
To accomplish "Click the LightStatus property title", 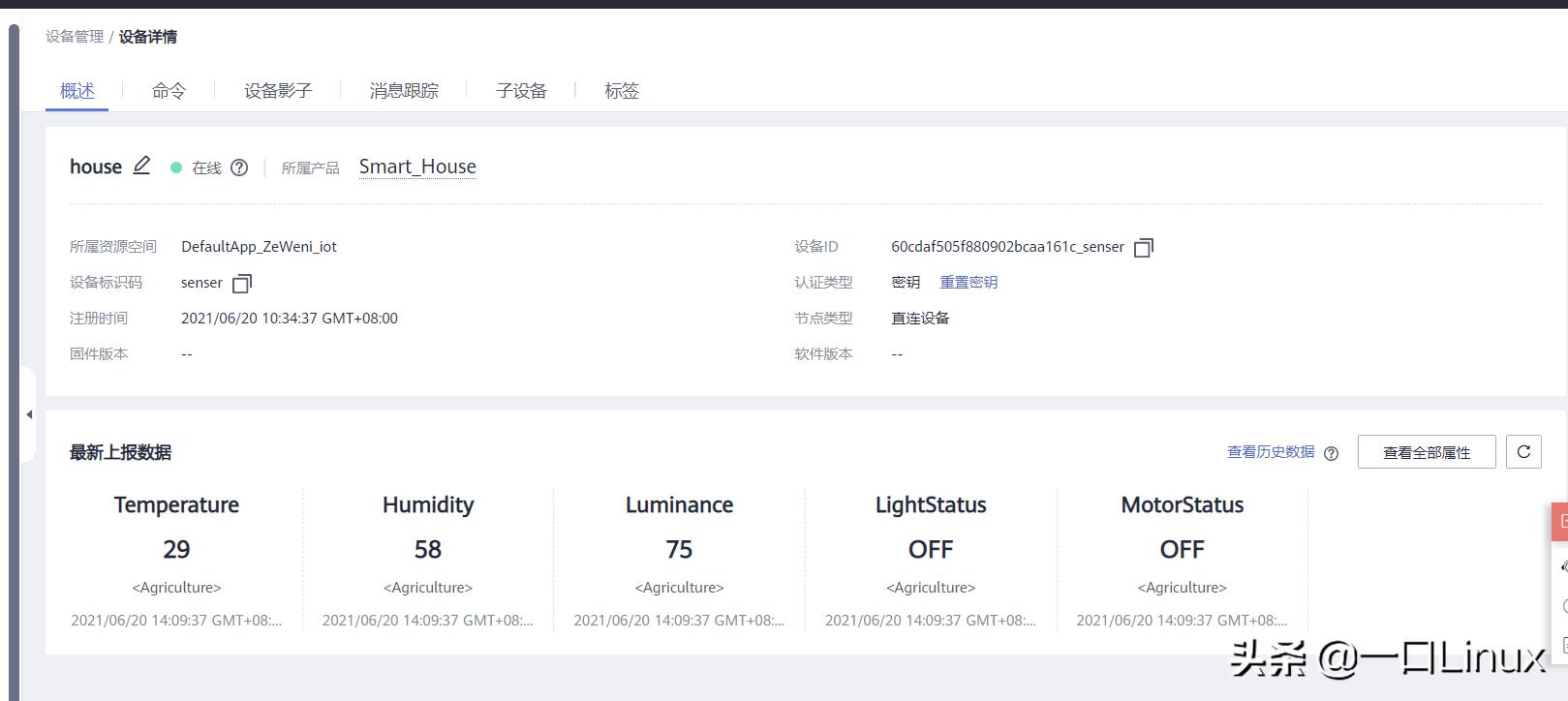I will point(931,504).
